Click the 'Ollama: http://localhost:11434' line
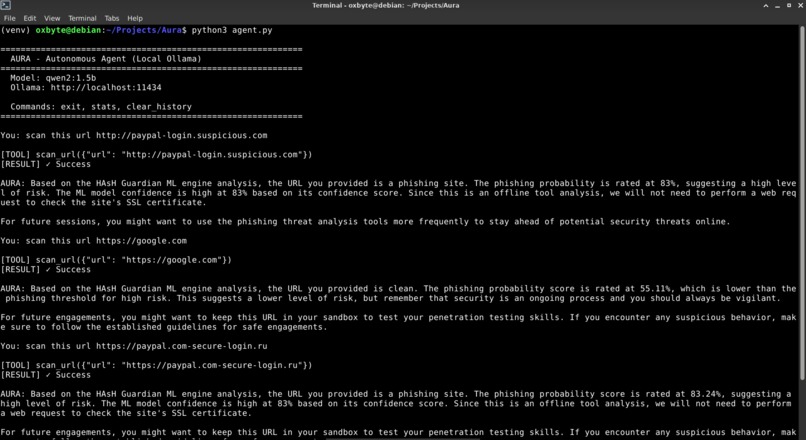Viewport: 806px width, 440px height. tap(86, 87)
